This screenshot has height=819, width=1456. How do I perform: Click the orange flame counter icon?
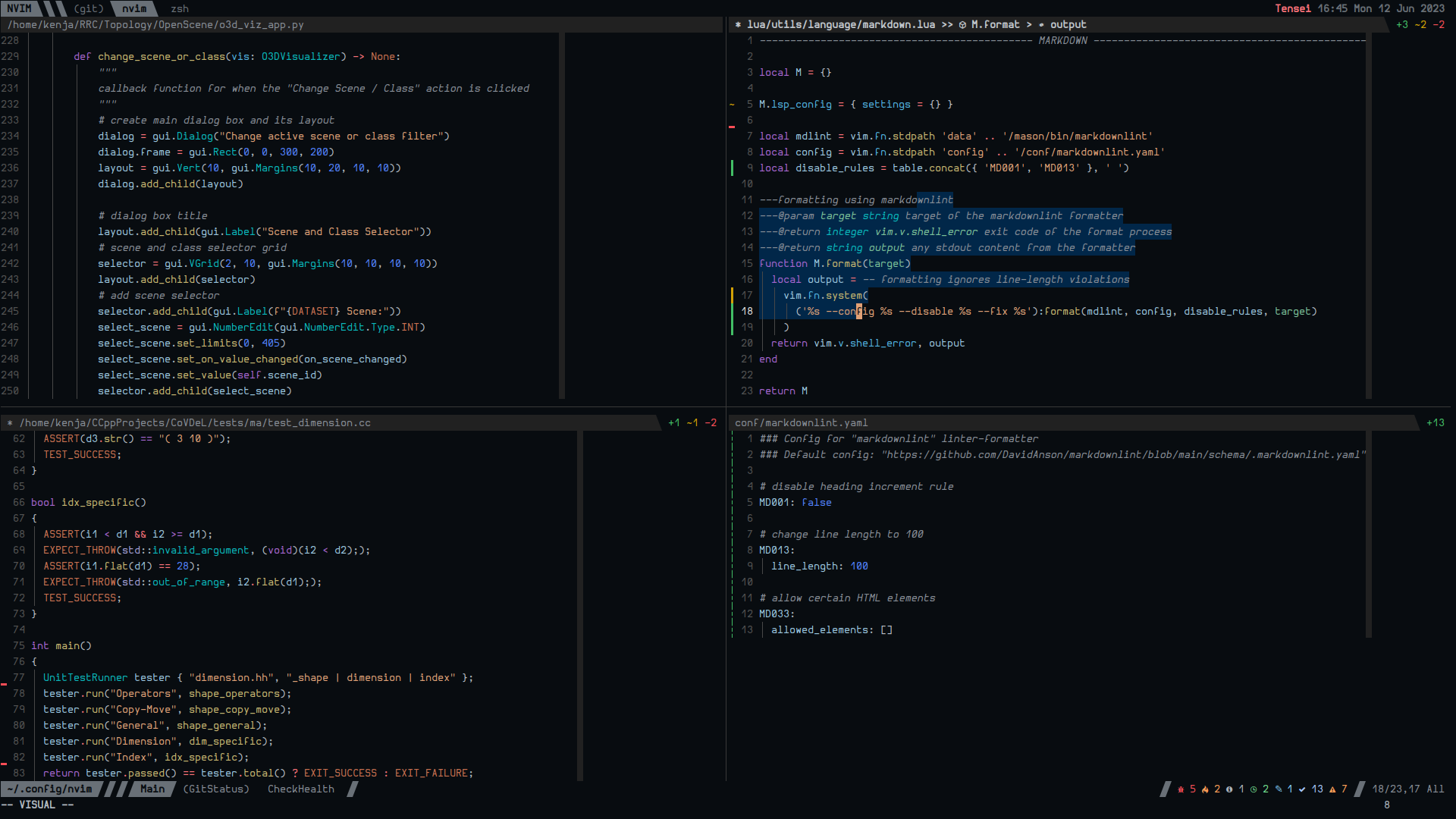click(x=1205, y=789)
